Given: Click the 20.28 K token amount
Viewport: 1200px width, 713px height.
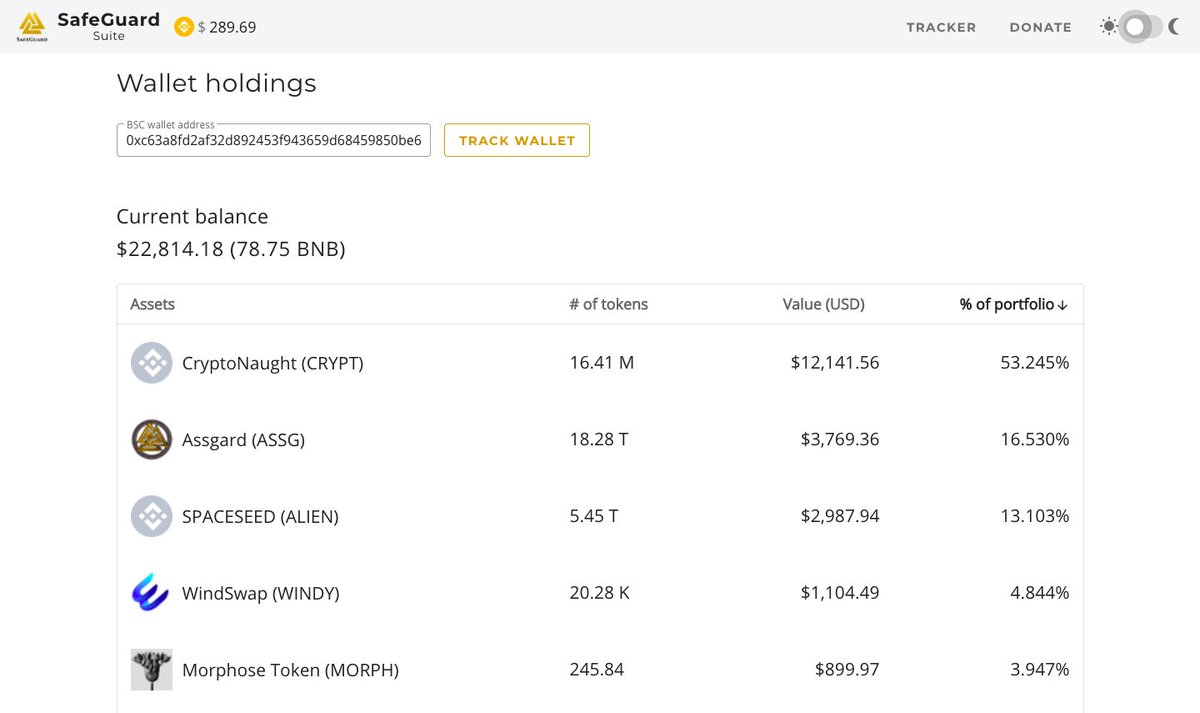Looking at the screenshot, I should tap(600, 593).
